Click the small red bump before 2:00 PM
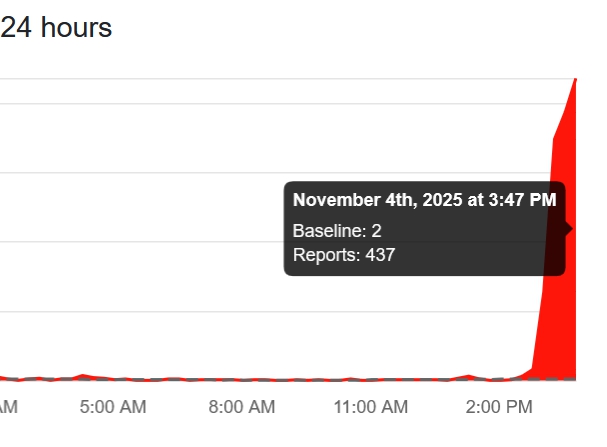The image size is (607, 447). point(469,376)
